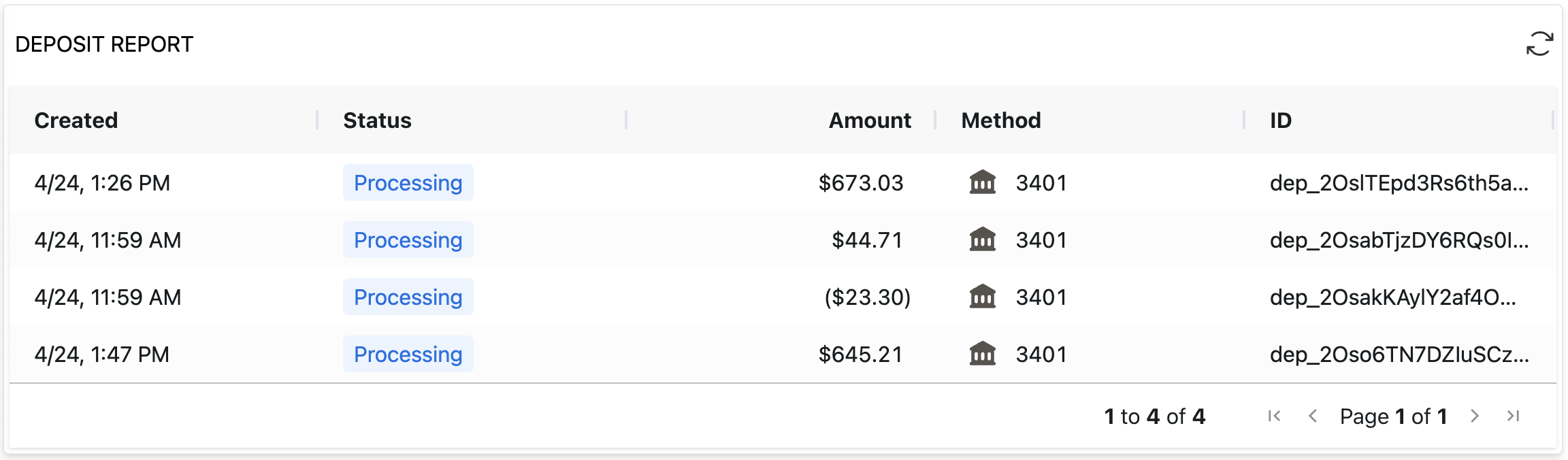Click the $44.71 amount cell
Image resolution: width=1568 pixels, height=460 pixels.
point(866,240)
